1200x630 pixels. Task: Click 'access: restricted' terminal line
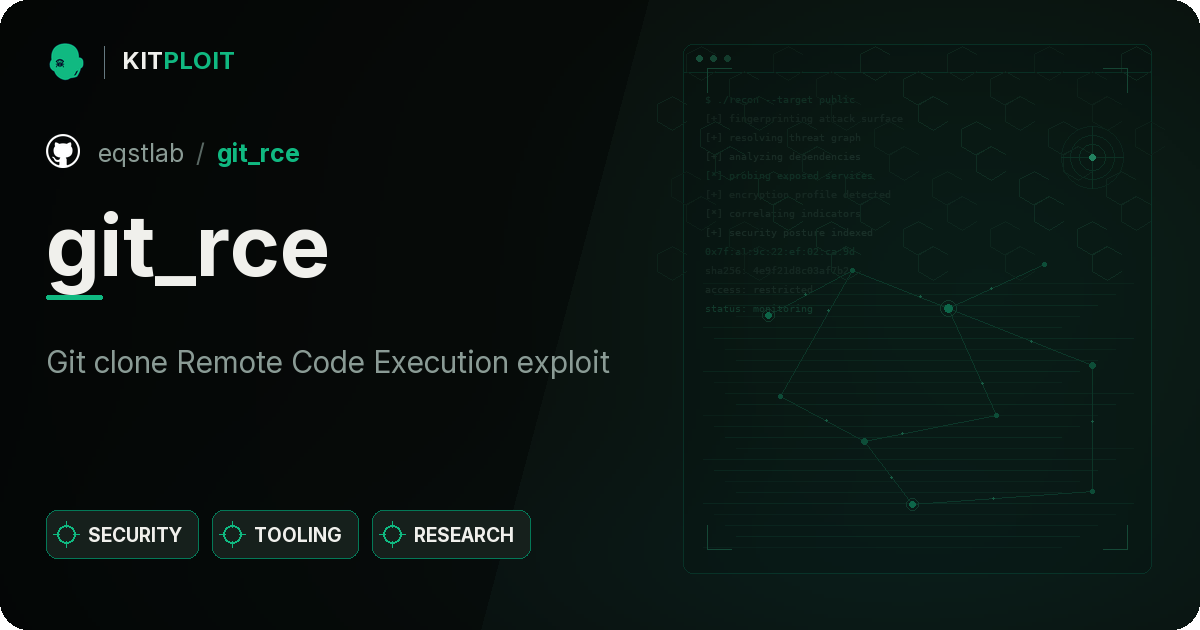[x=759, y=290]
